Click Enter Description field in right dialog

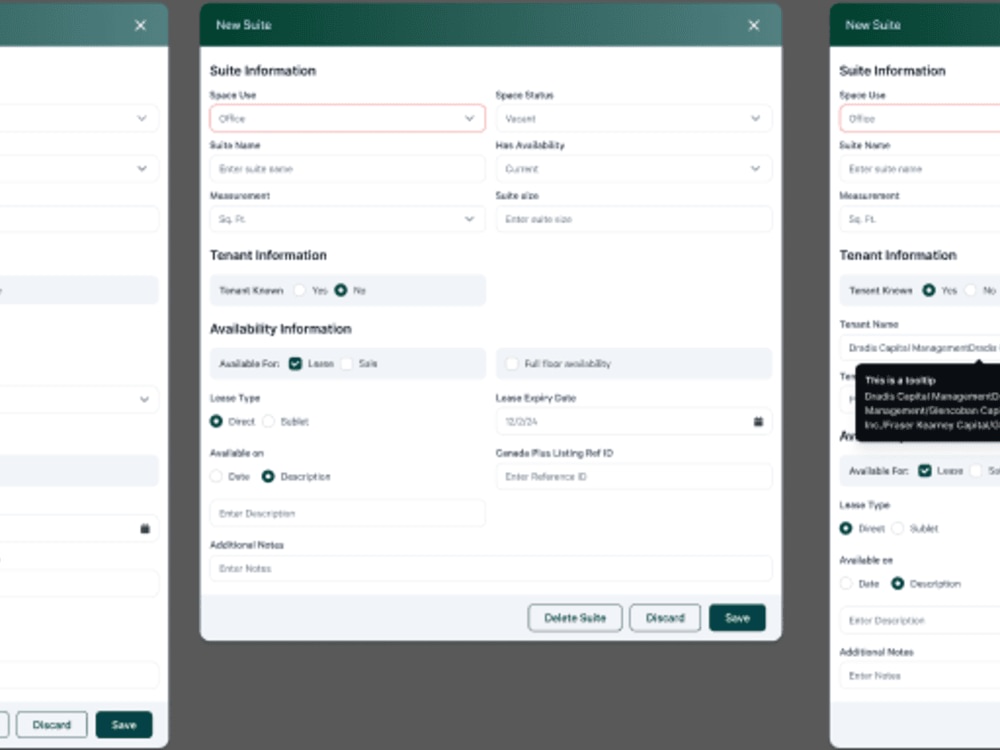tap(920, 621)
